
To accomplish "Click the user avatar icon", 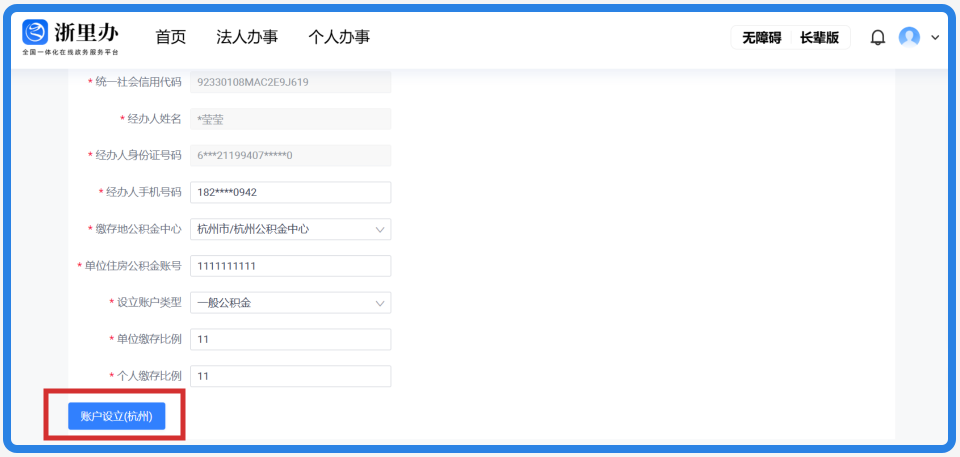I will click(x=909, y=37).
